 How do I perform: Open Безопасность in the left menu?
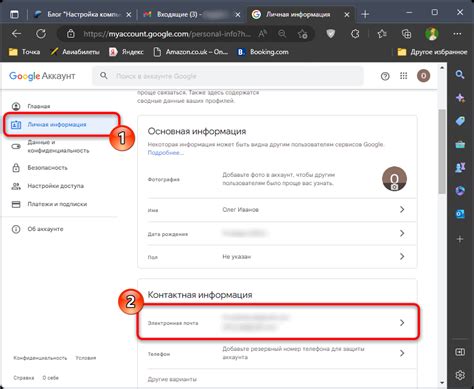click(x=47, y=168)
